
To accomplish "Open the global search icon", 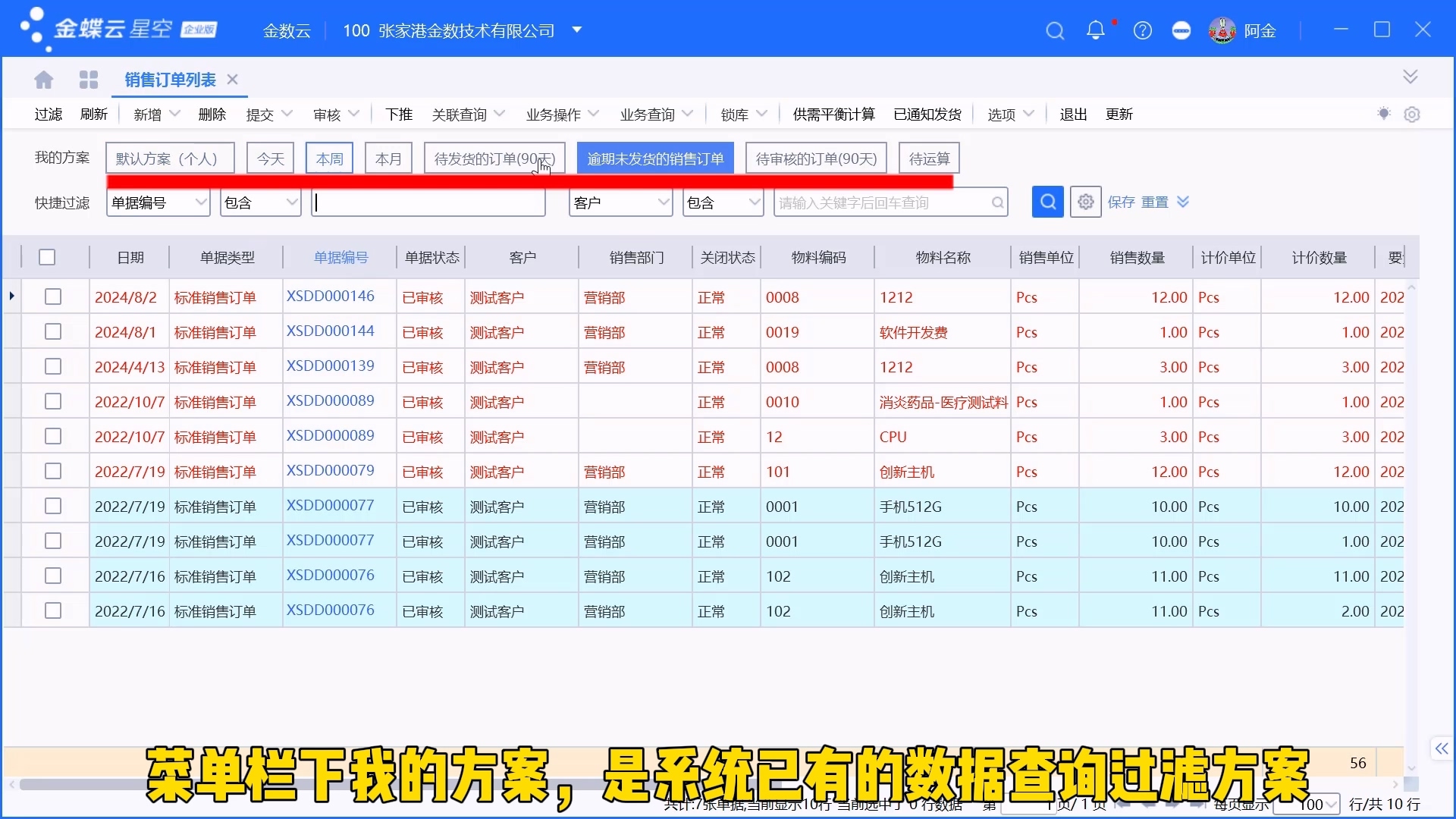I will [1055, 31].
